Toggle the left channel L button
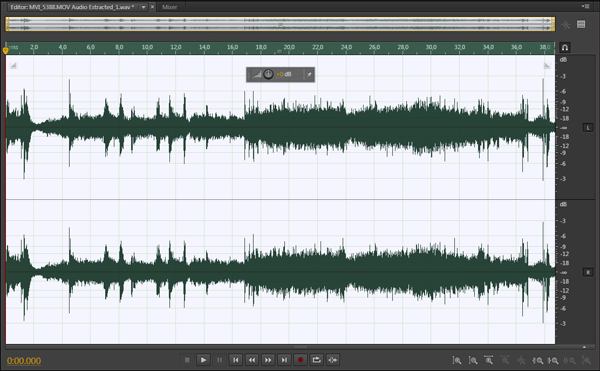 click(x=588, y=128)
